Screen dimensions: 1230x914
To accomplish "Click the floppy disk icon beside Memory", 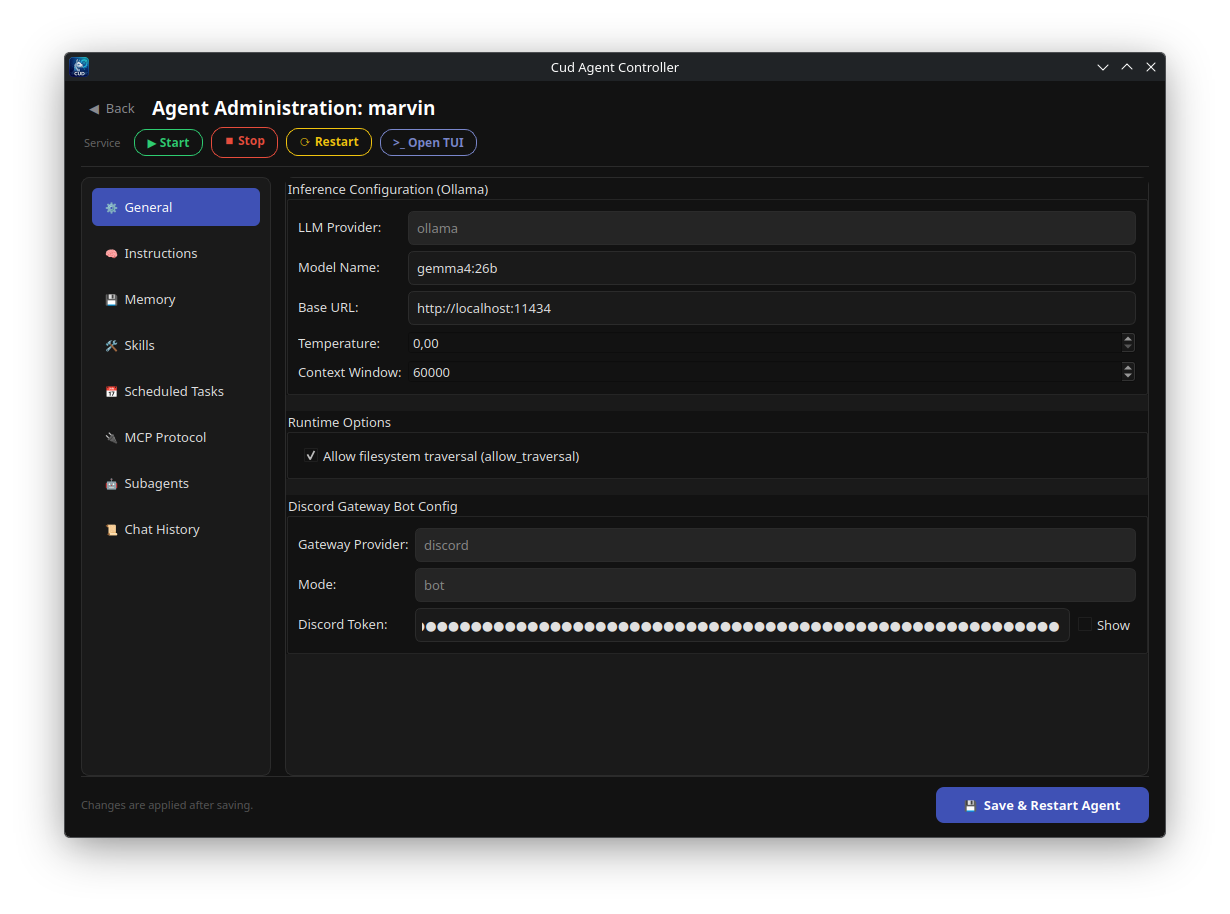I will coord(111,300).
